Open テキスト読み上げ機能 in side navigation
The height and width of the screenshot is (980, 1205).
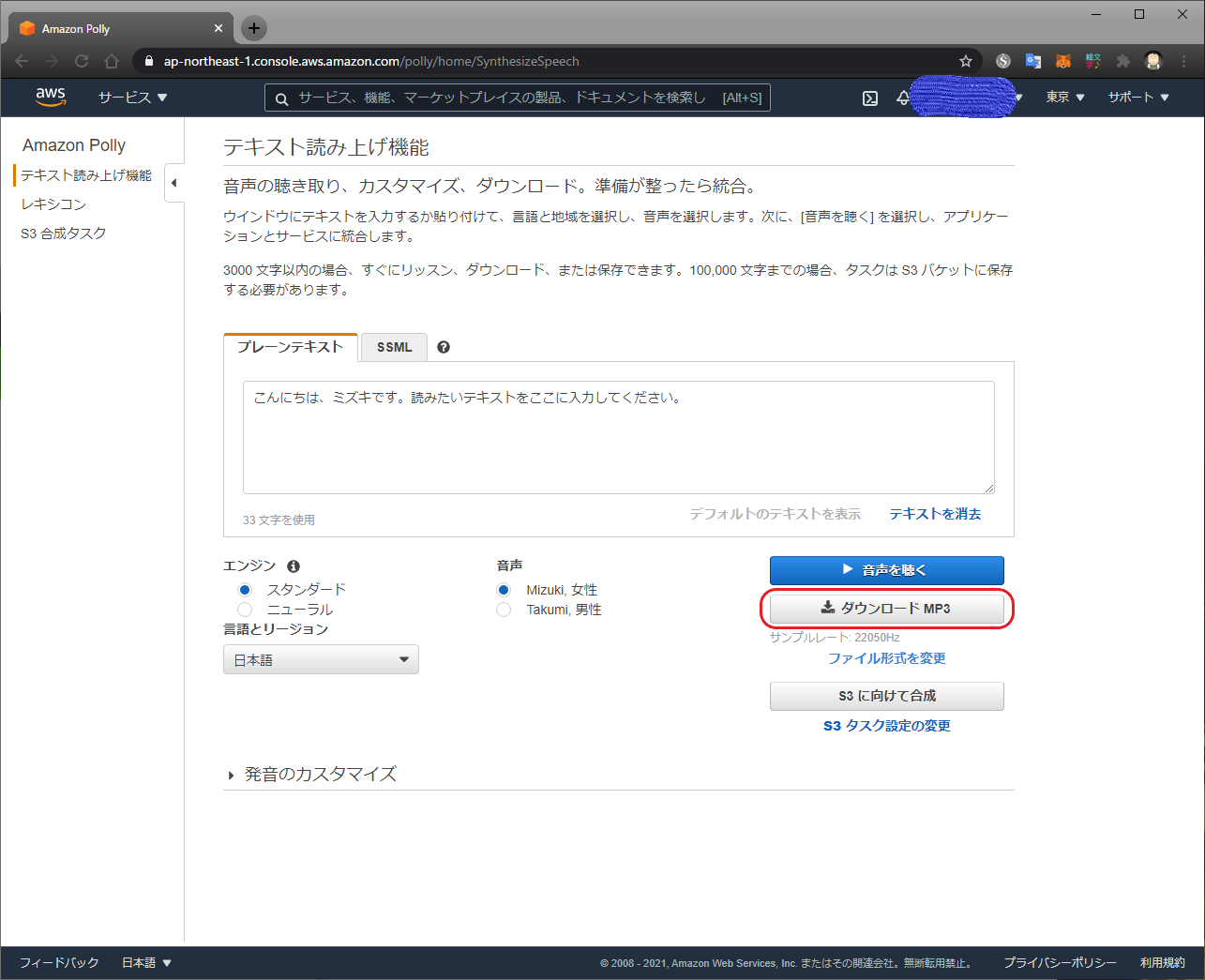[86, 175]
